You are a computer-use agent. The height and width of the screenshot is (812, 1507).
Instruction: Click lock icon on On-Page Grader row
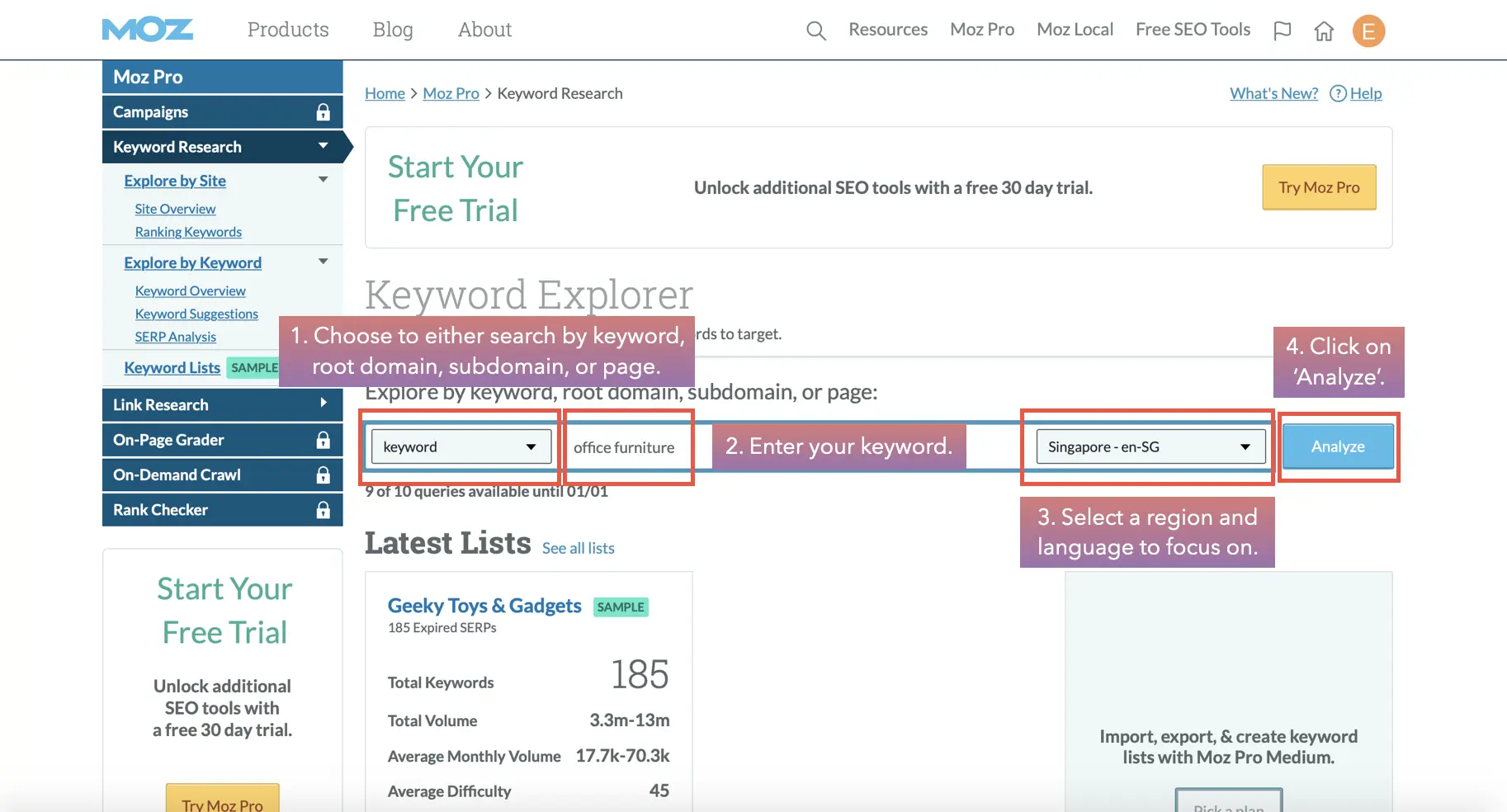point(324,440)
